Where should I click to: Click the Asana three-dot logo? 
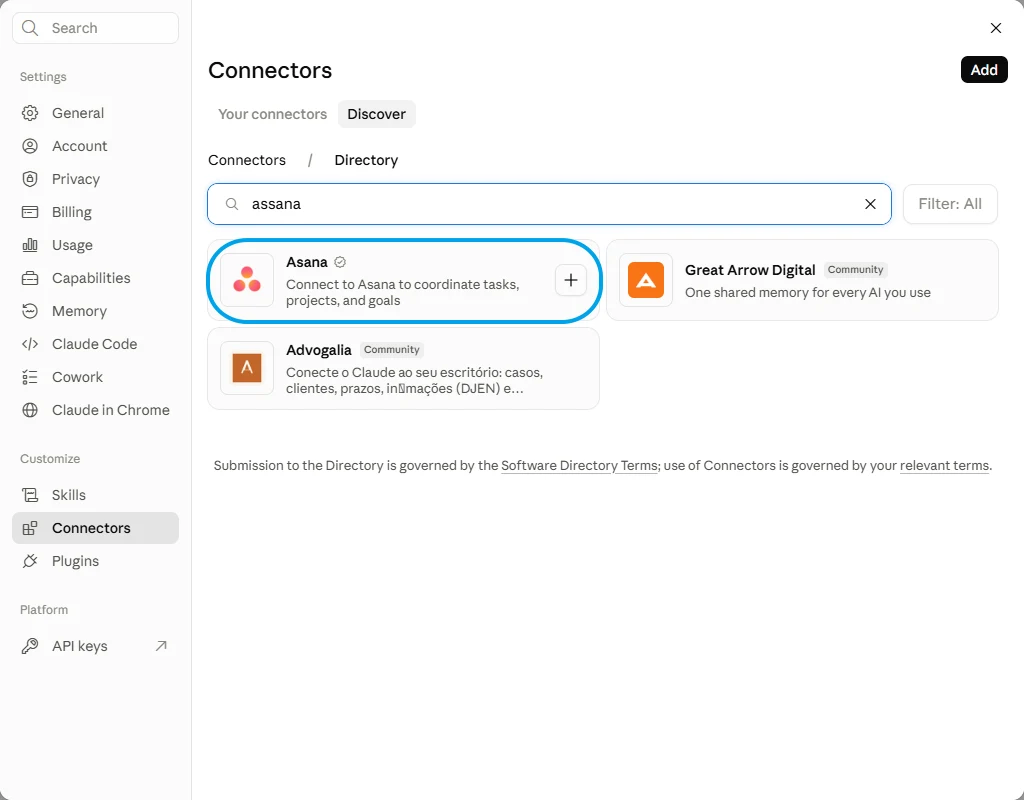coord(247,280)
